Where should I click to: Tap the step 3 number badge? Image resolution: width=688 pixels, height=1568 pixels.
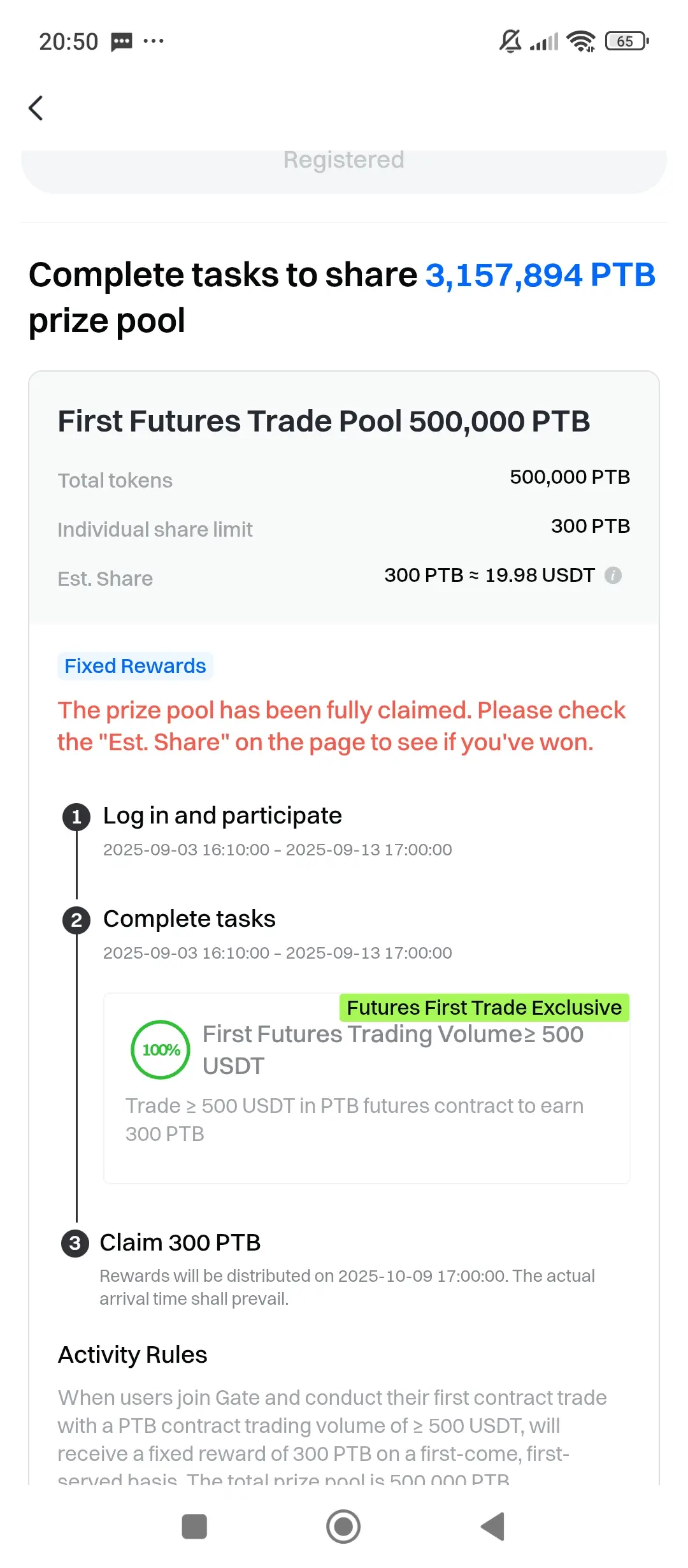coord(75,1243)
